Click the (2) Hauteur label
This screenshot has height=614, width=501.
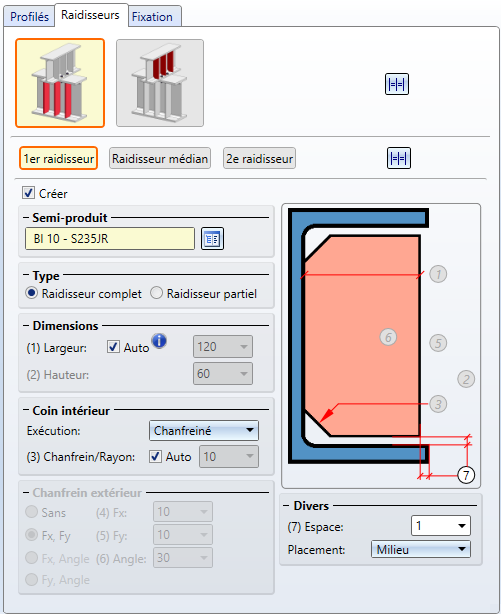click(58, 375)
